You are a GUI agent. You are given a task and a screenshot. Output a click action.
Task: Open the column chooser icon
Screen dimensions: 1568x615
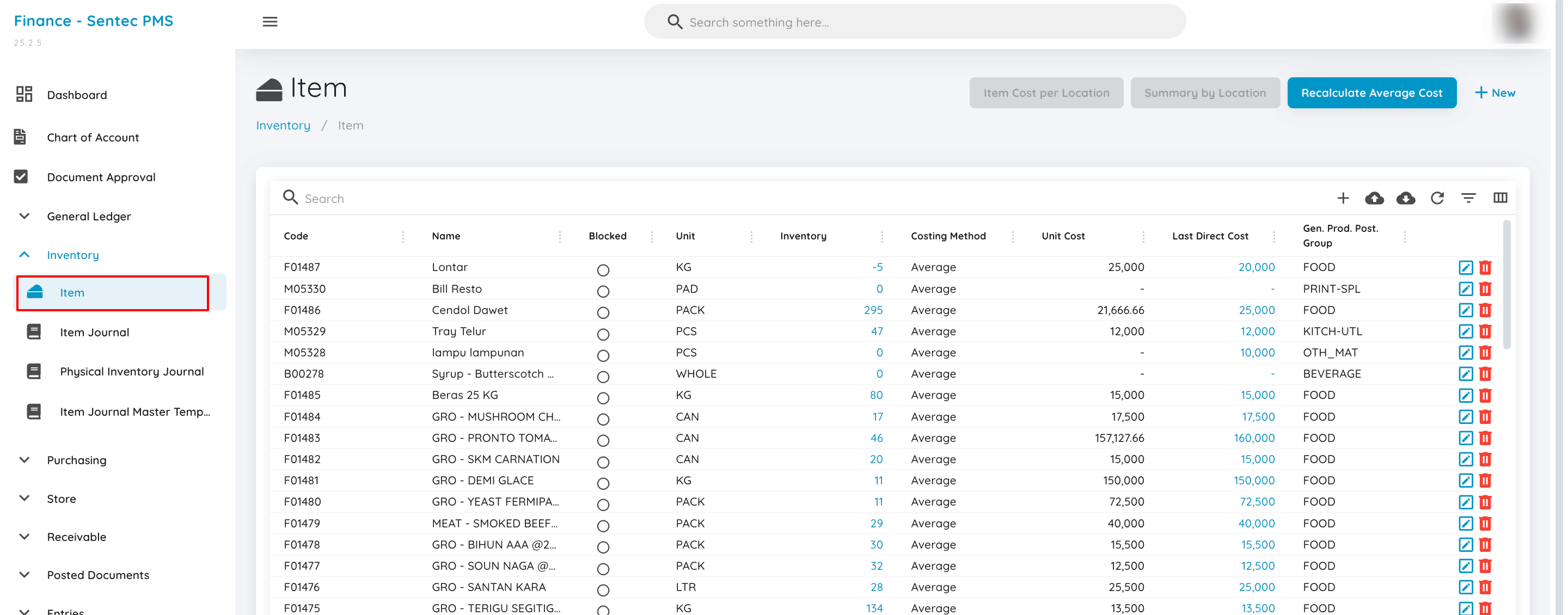pyautogui.click(x=1500, y=198)
